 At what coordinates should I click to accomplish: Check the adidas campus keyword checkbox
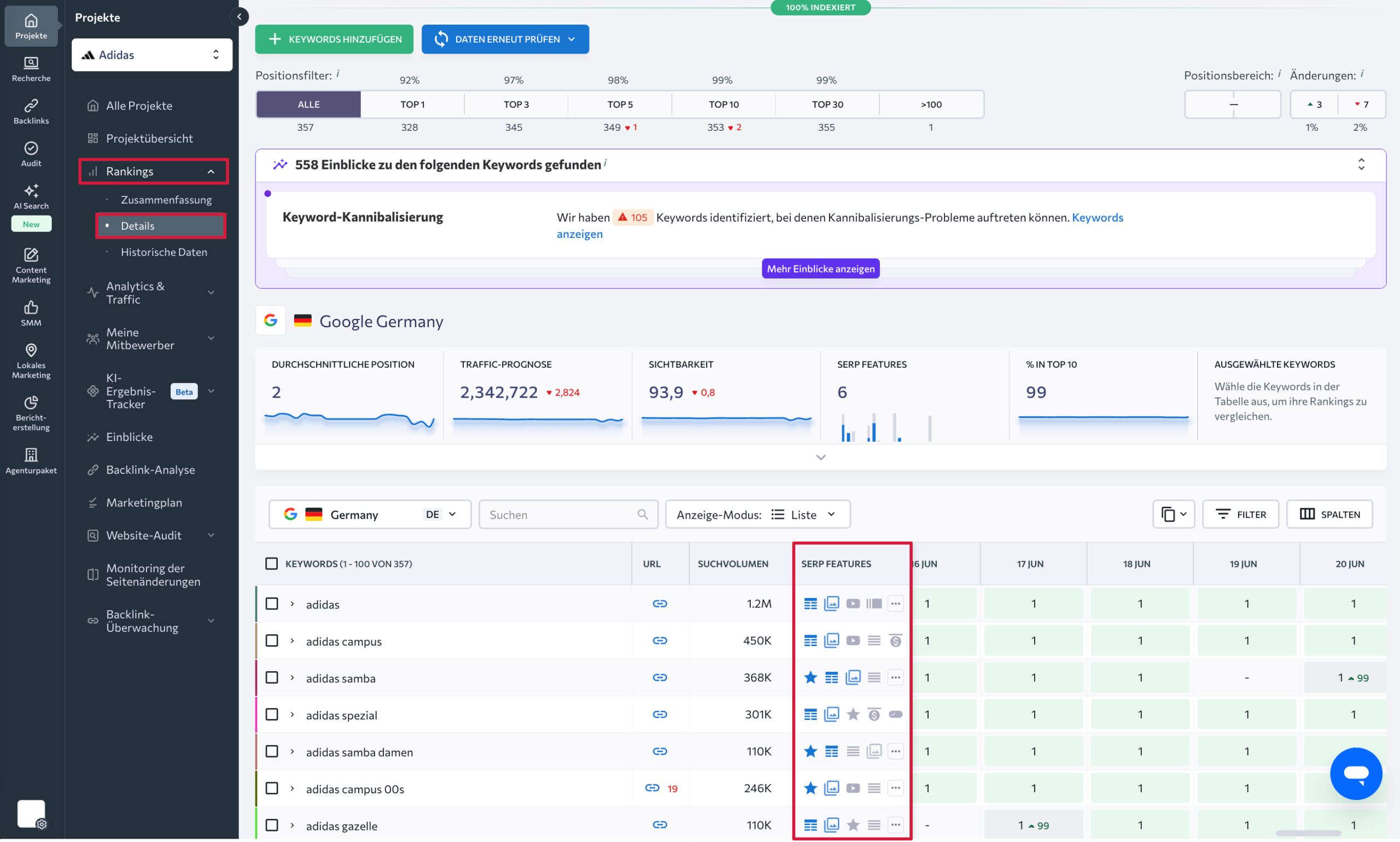pyautogui.click(x=272, y=640)
